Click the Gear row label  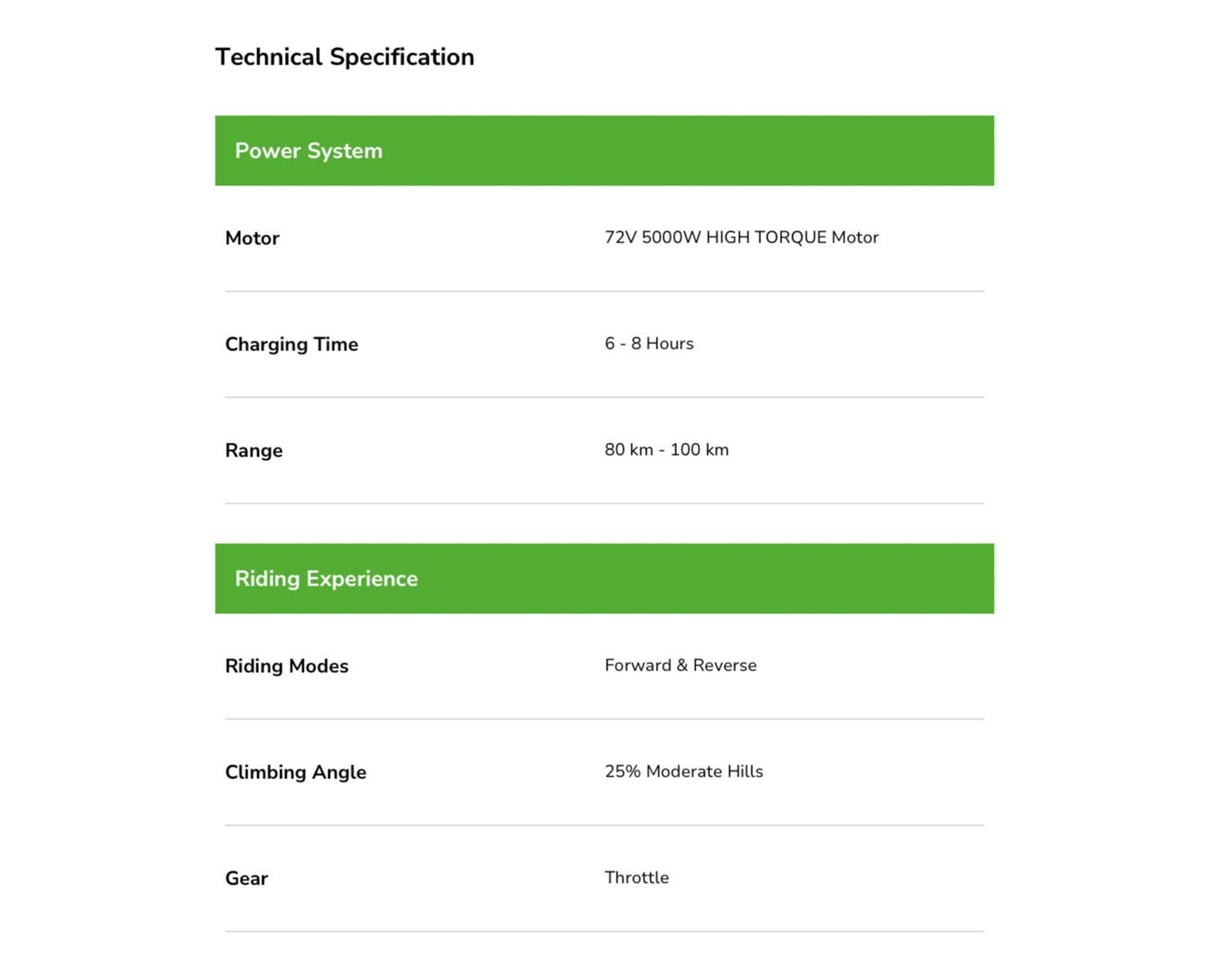(x=247, y=879)
